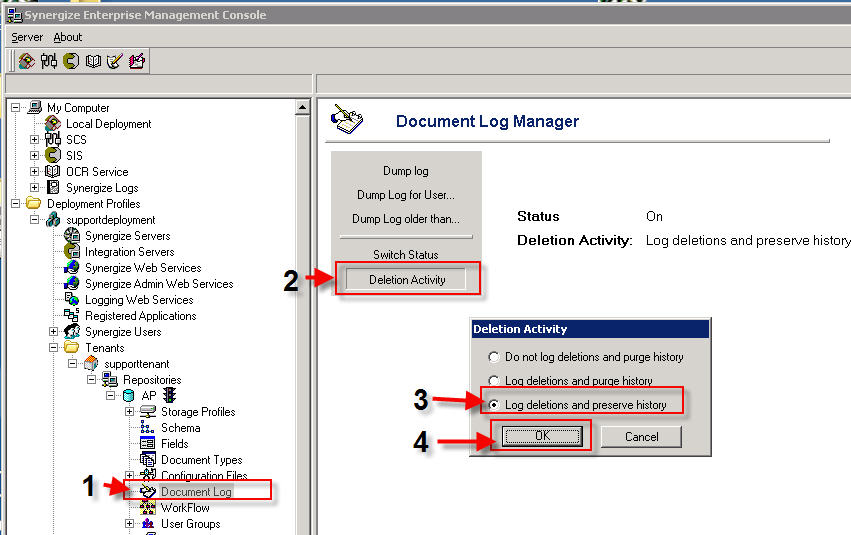Select the SCS node icon
This screenshot has height=535, width=851.
point(53,139)
